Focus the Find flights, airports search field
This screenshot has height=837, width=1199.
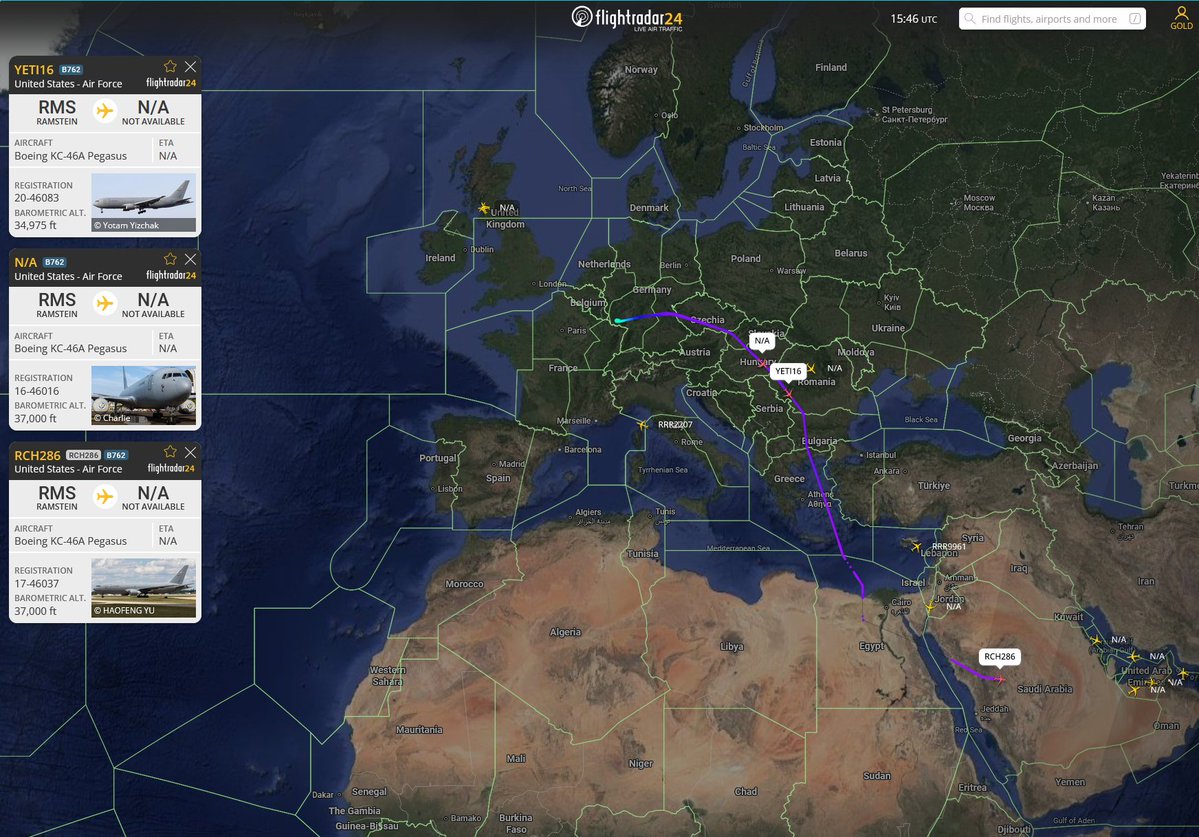pyautogui.click(x=1052, y=18)
